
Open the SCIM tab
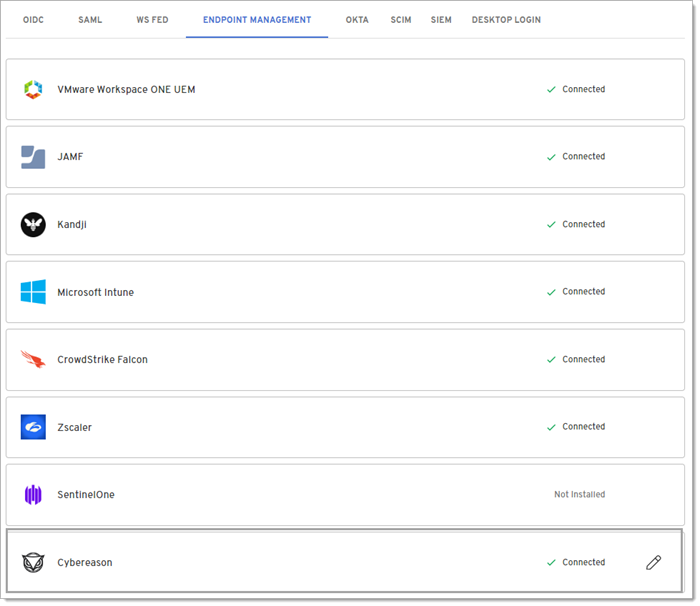(401, 20)
